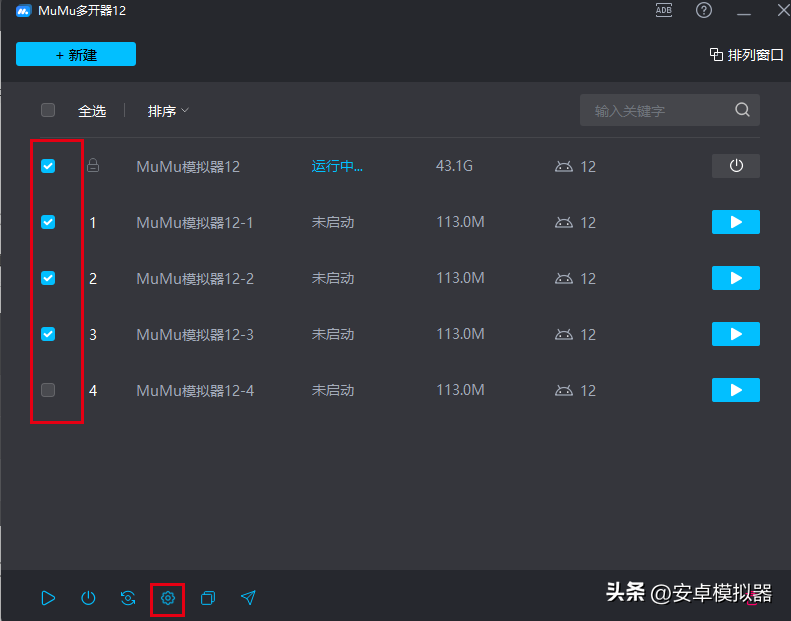This screenshot has height=621, width=791.
Task: Start MuMu模拟器12-3 with its play button
Action: (x=736, y=334)
